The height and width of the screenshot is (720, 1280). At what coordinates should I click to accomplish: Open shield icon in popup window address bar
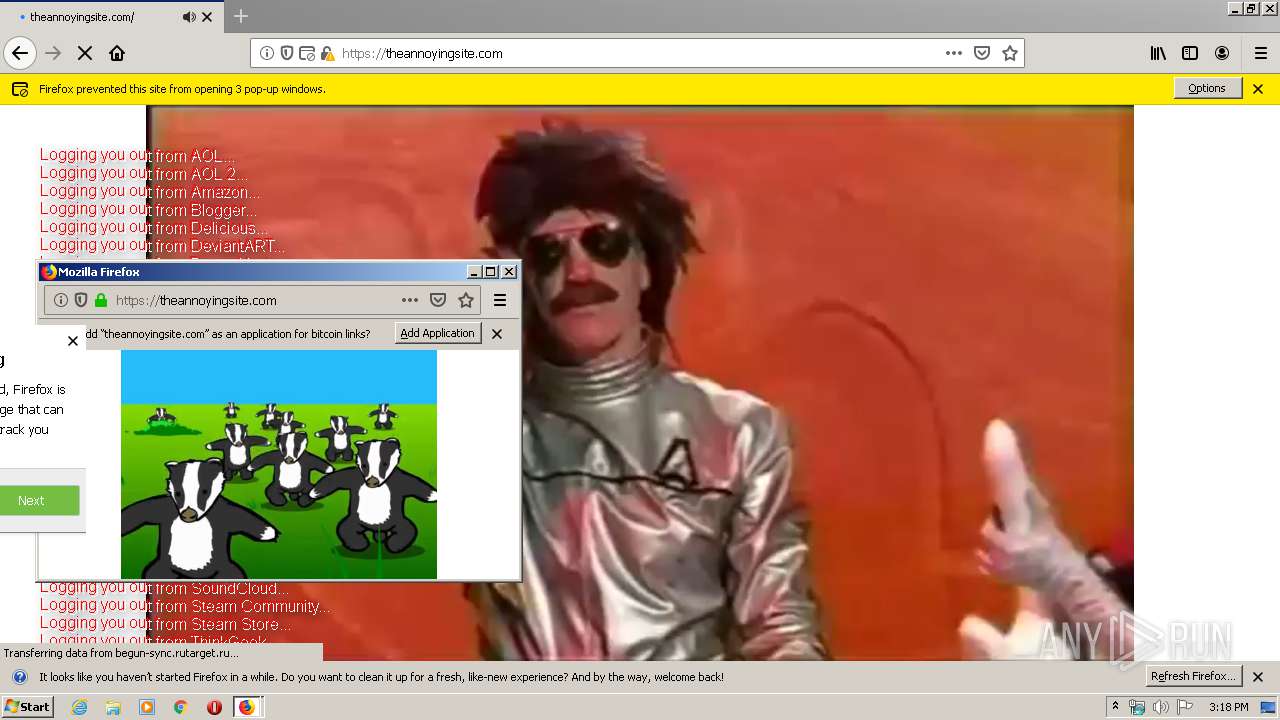point(81,300)
